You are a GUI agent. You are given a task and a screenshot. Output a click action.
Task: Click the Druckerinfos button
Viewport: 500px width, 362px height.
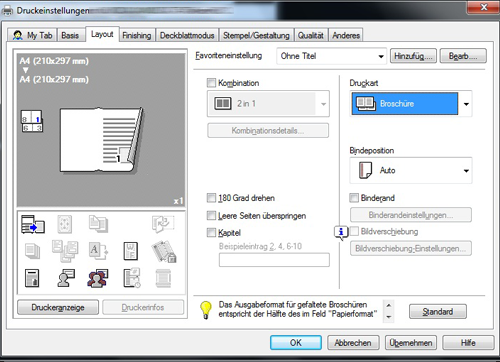point(143,307)
